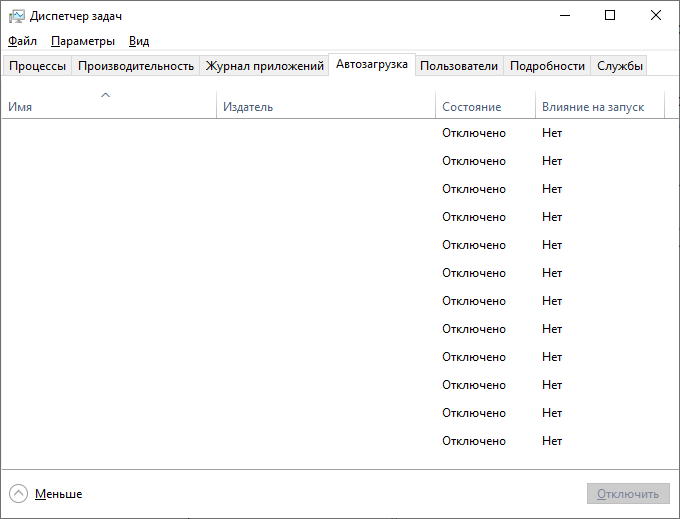Close the Task Manager window
680x519 pixels.
pyautogui.click(x=655, y=16)
